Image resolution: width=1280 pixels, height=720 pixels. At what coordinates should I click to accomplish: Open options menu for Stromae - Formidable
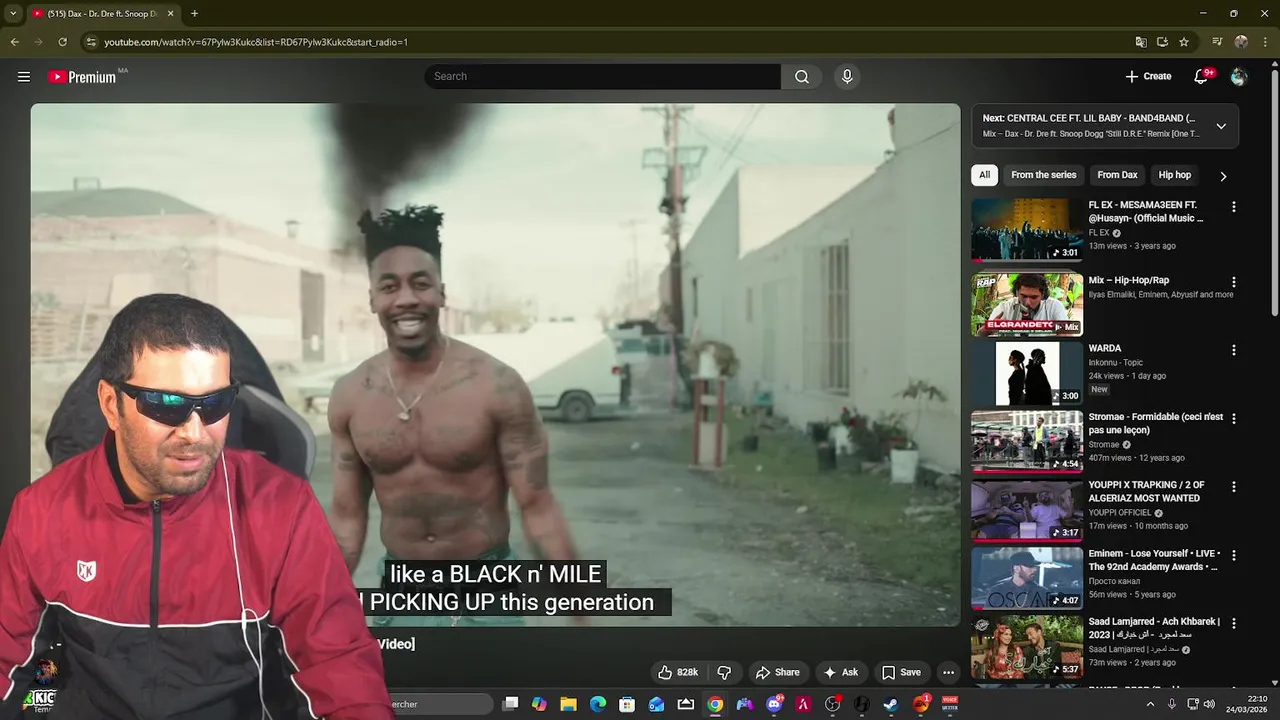pos(1233,418)
